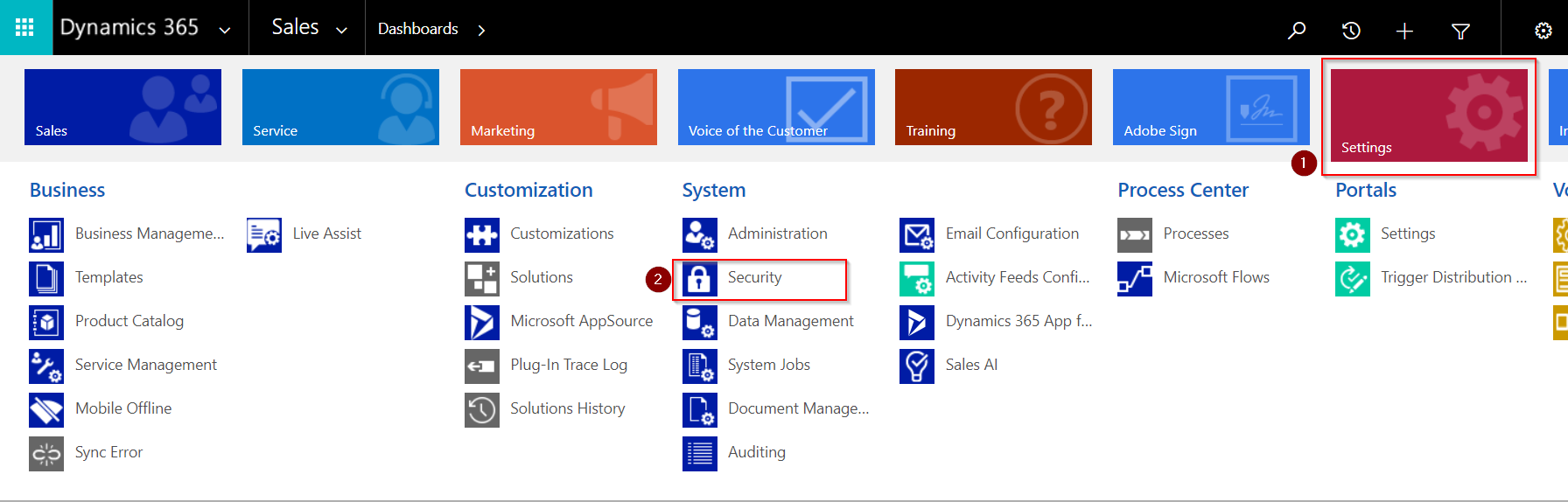The width and height of the screenshot is (1568, 502).
Task: Open Voice of the Customer tile
Action: pos(775,107)
